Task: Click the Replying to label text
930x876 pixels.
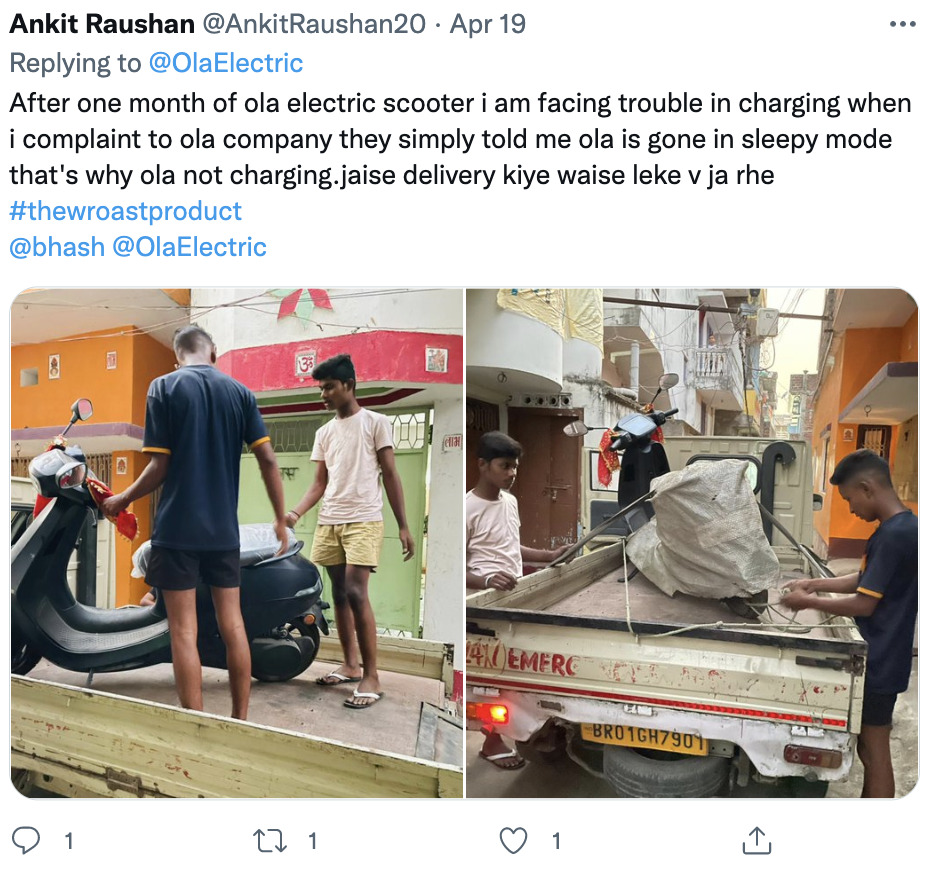Action: 75,63
